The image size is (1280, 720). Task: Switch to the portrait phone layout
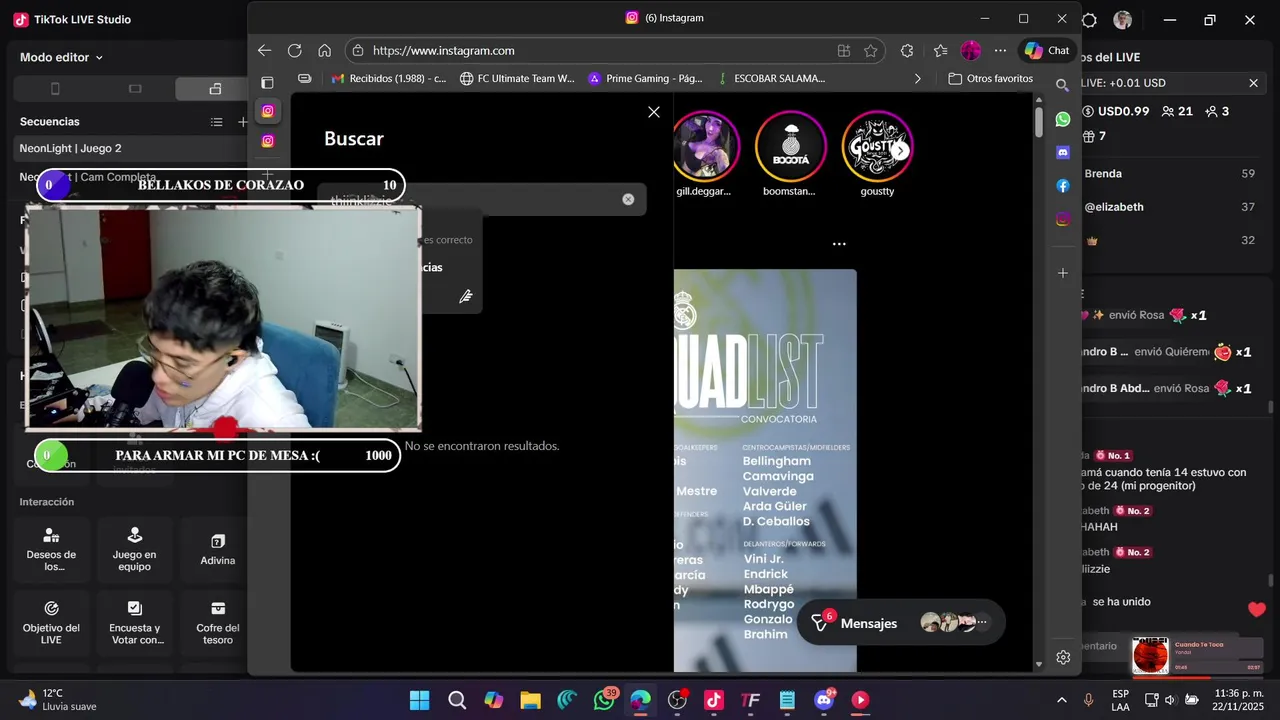pyautogui.click(x=55, y=89)
